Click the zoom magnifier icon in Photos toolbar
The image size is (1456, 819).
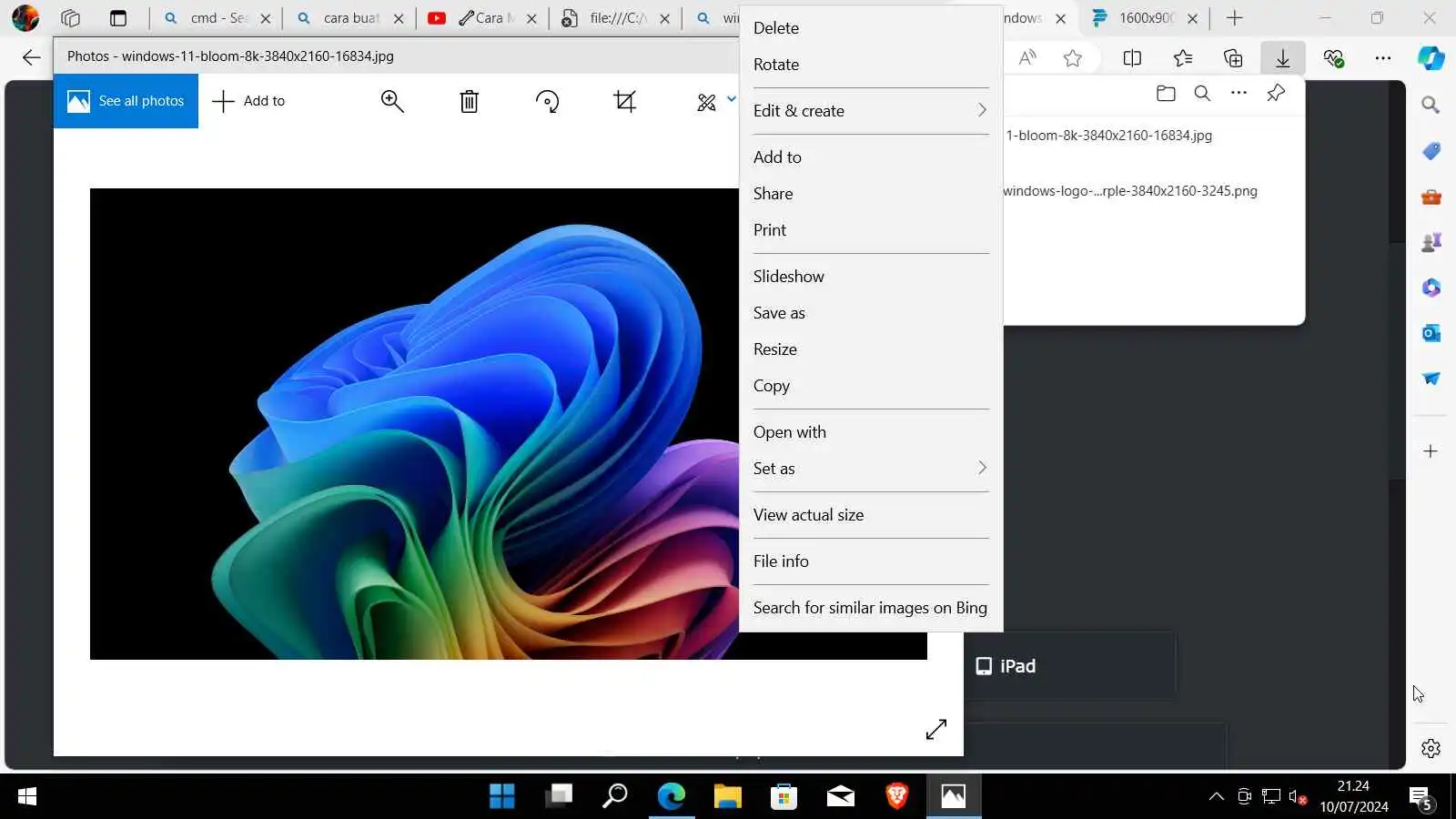click(392, 101)
